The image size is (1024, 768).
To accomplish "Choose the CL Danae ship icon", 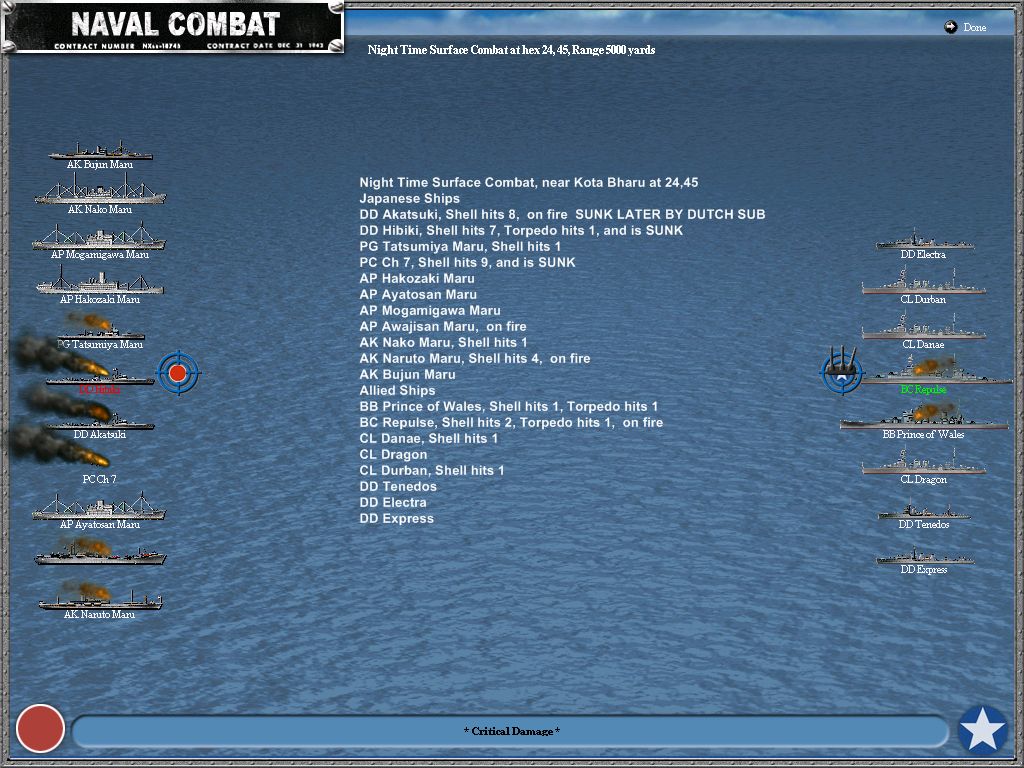I will pyautogui.click(x=923, y=328).
